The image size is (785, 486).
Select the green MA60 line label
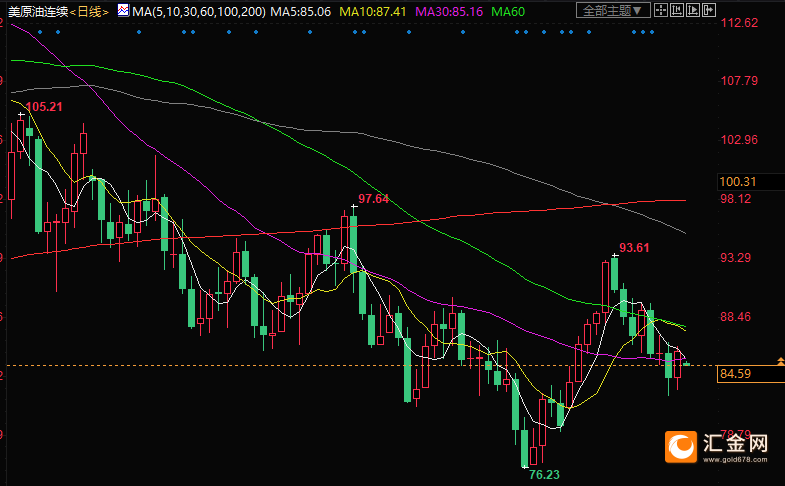pos(508,12)
